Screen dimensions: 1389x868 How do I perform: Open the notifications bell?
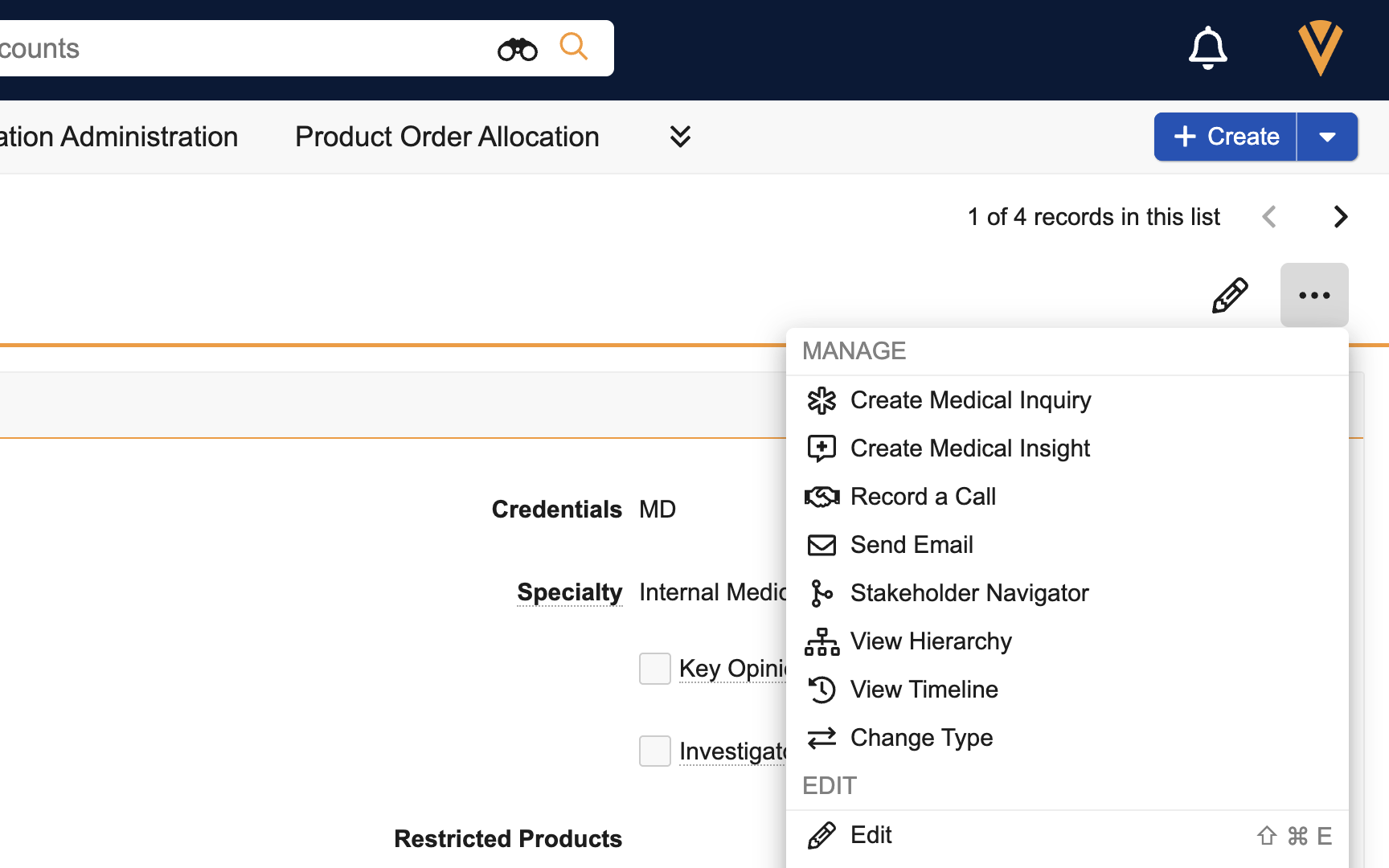pyautogui.click(x=1207, y=48)
